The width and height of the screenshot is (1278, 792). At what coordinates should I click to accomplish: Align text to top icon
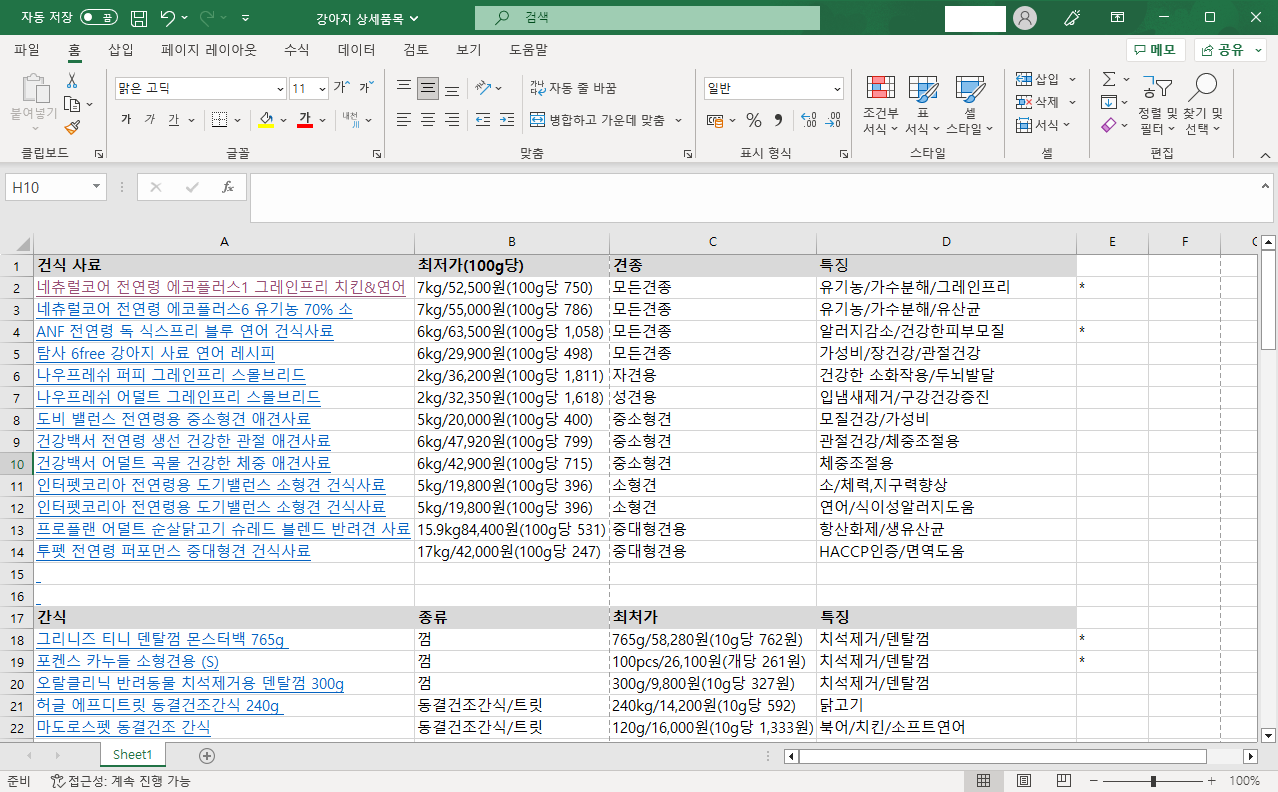click(x=404, y=88)
